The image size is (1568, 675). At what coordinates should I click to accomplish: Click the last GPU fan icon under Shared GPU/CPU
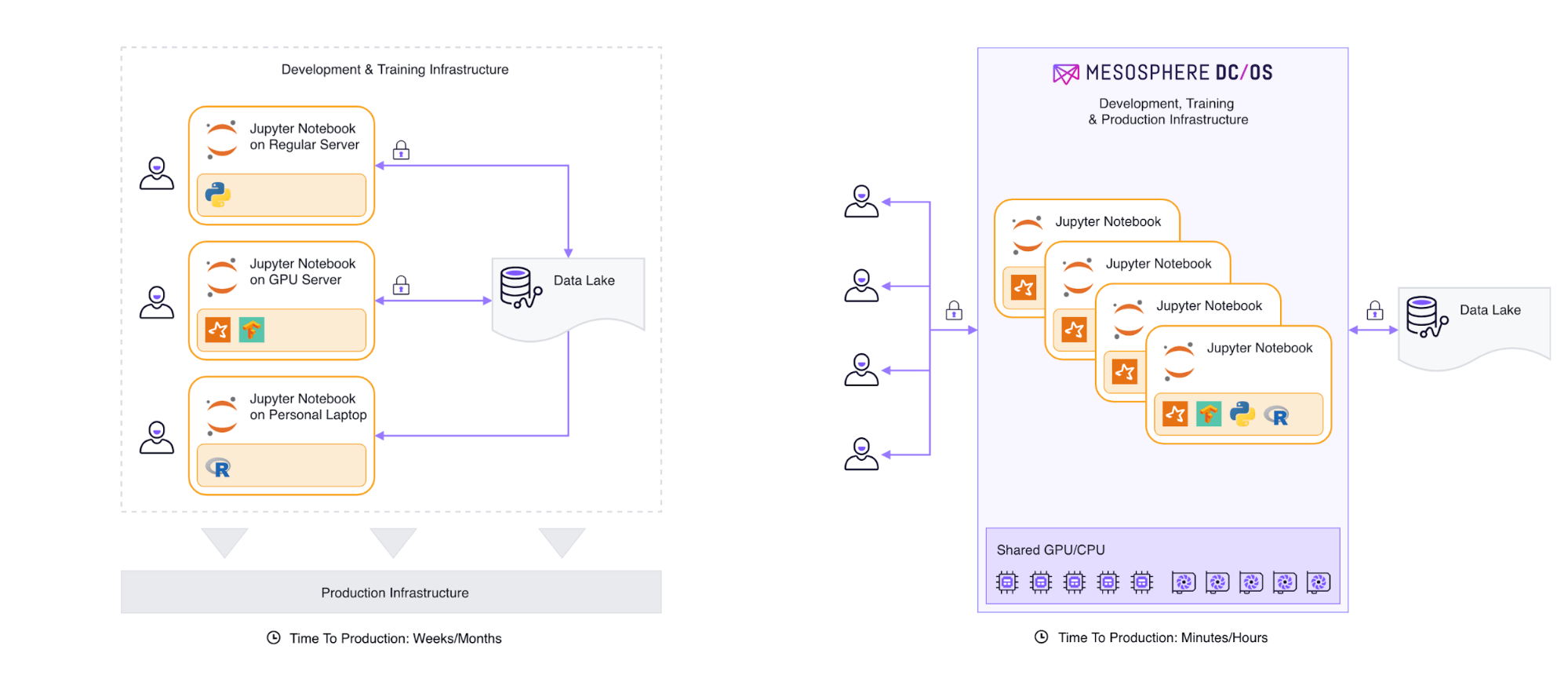[x=1319, y=582]
